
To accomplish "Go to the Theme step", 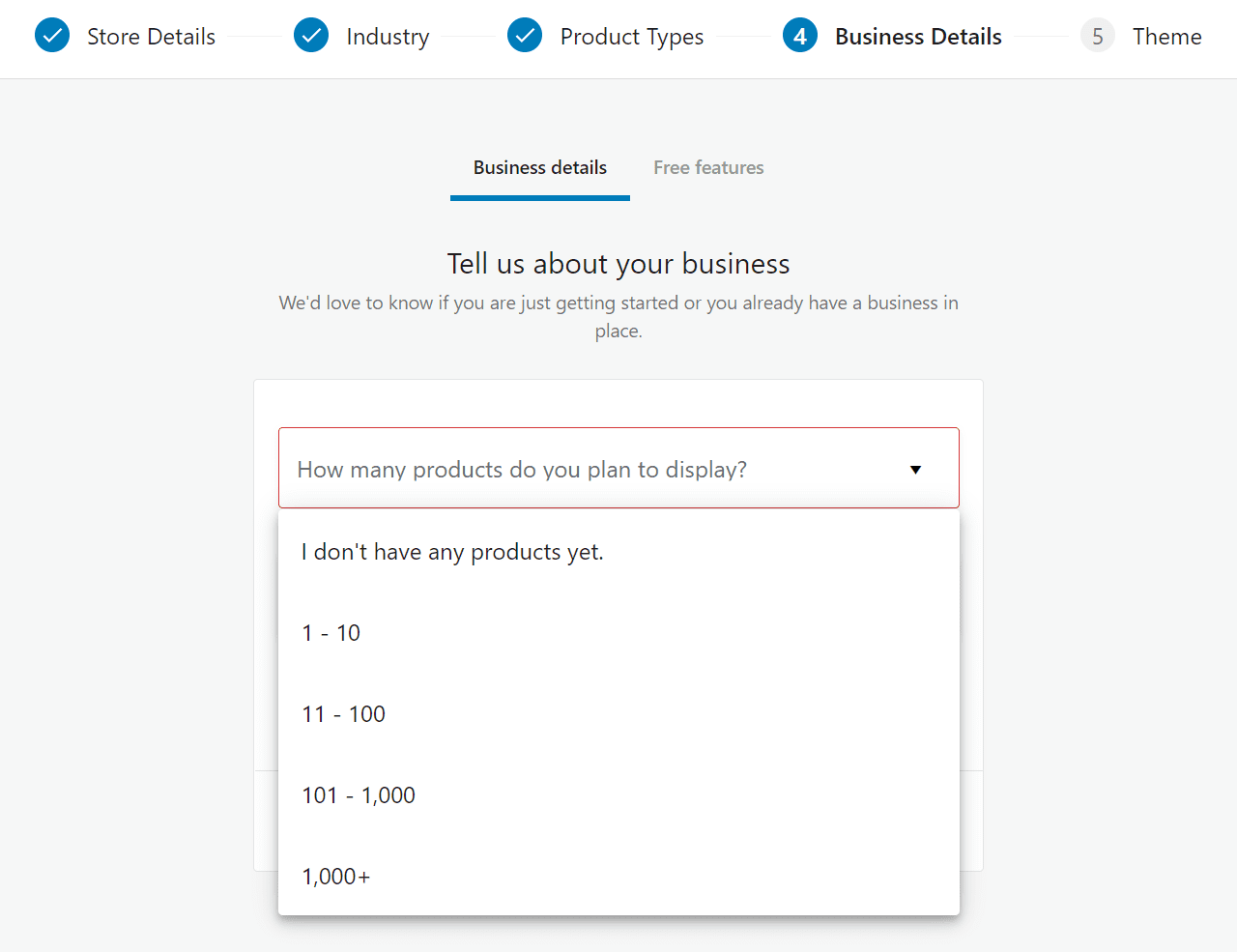I will coord(1167,36).
